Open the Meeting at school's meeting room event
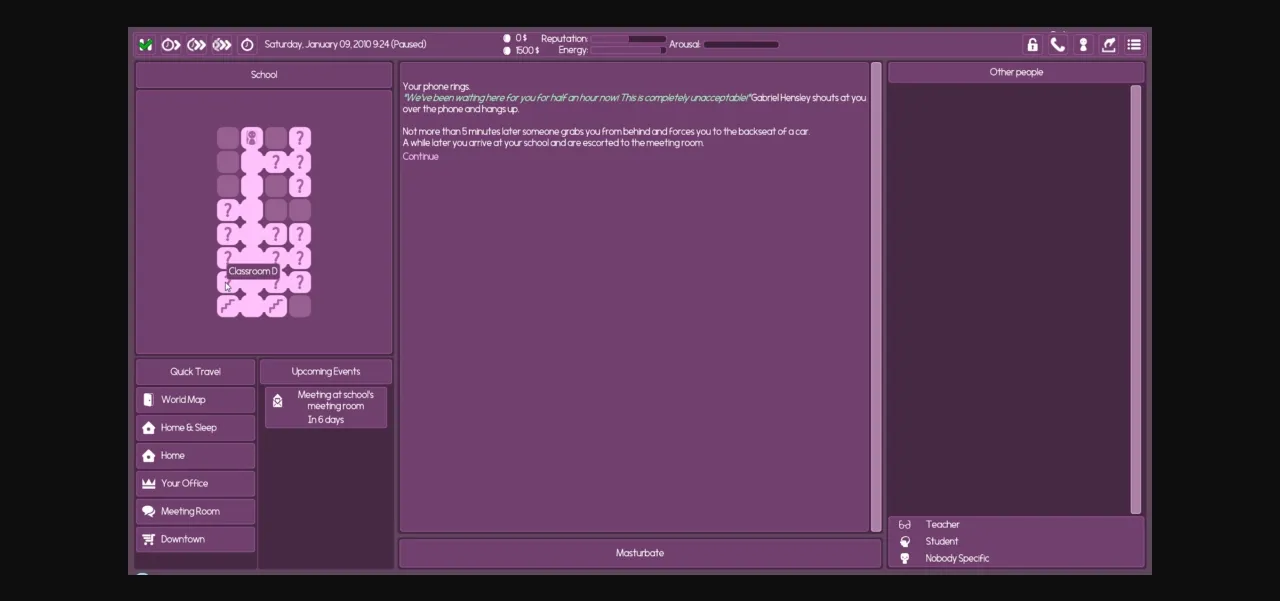The image size is (1280, 601). click(x=325, y=405)
